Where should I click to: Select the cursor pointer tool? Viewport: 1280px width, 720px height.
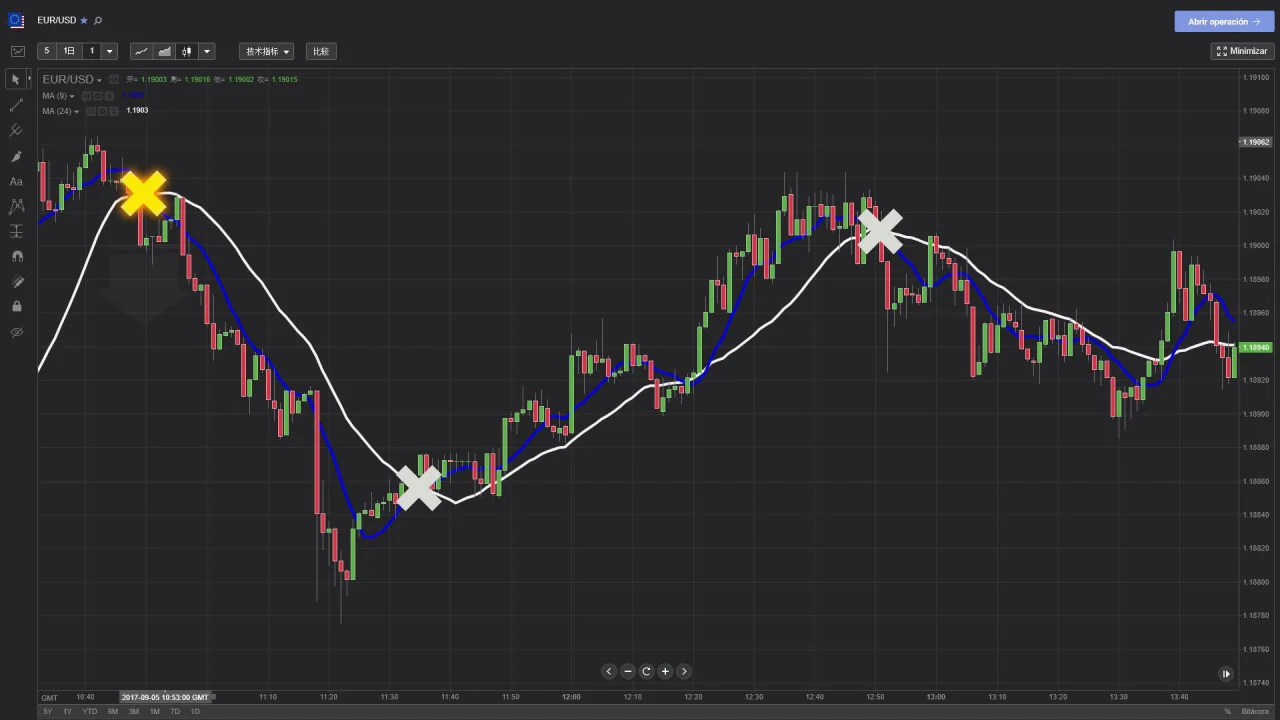pyautogui.click(x=15, y=79)
